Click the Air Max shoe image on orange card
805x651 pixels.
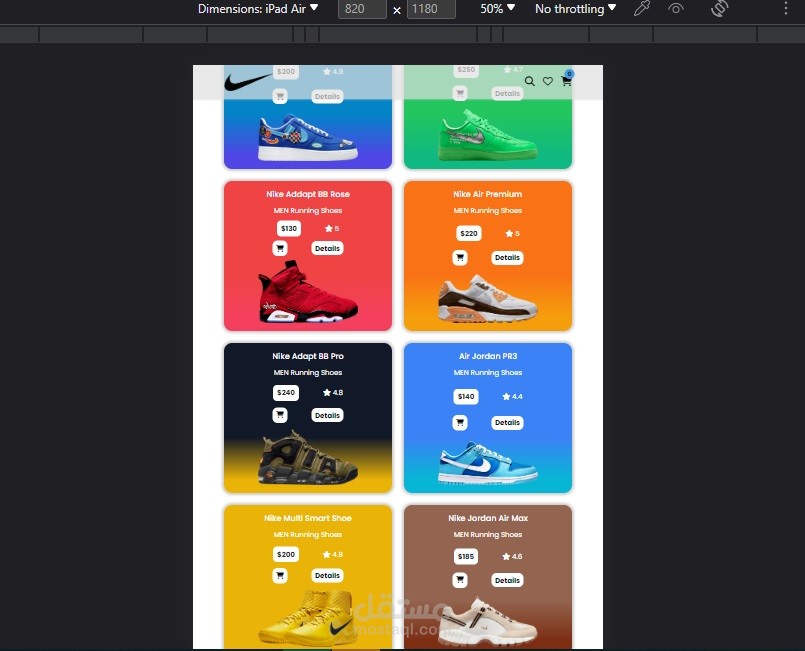[488, 299]
